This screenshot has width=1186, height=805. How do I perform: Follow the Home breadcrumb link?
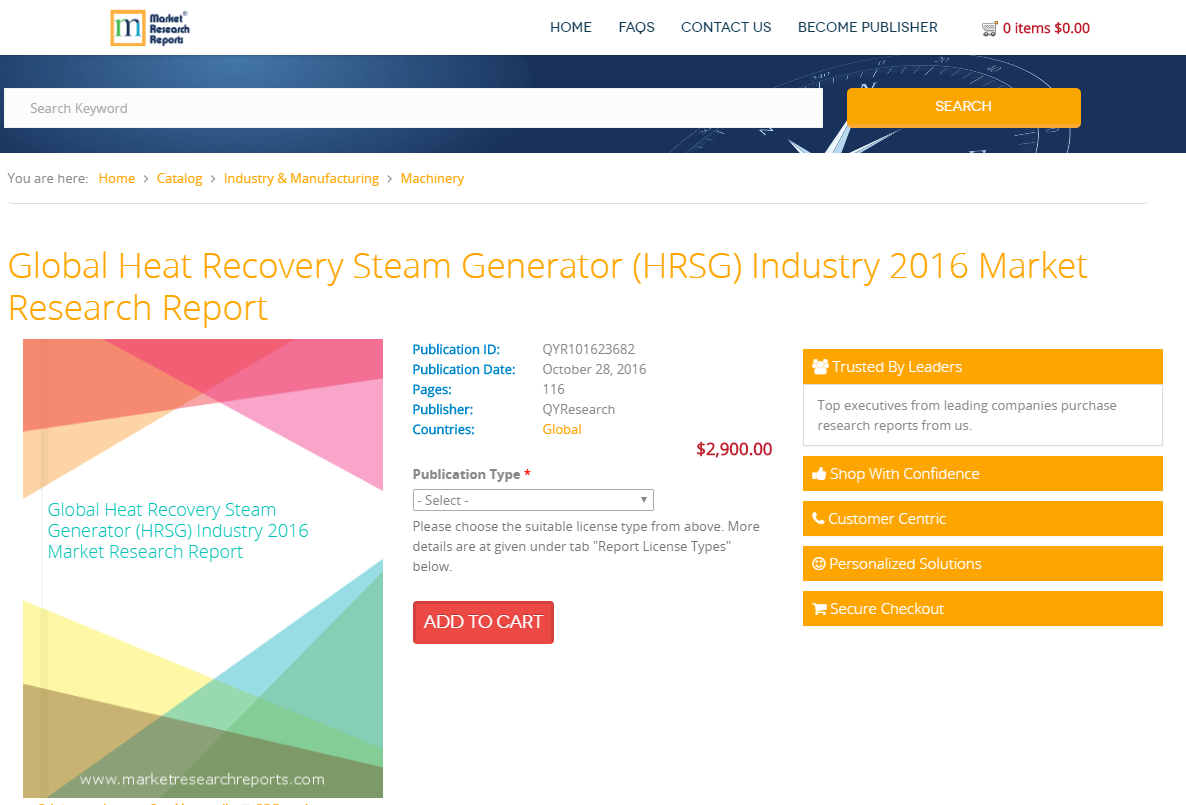point(116,179)
